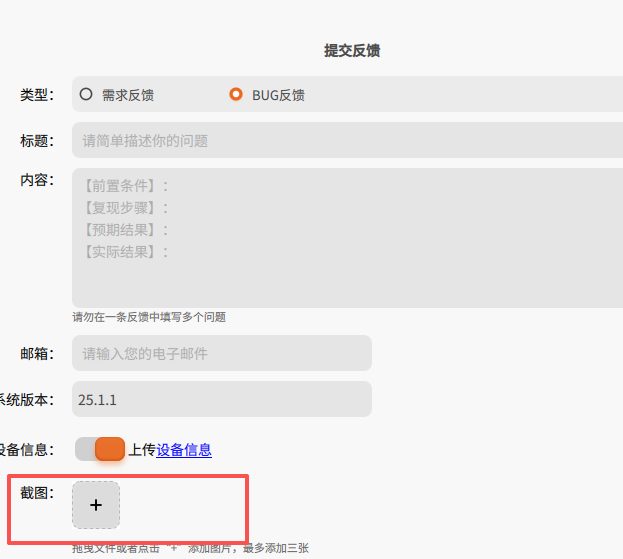Click the 提交反馈 heading text
The height and width of the screenshot is (559, 623).
352,50
